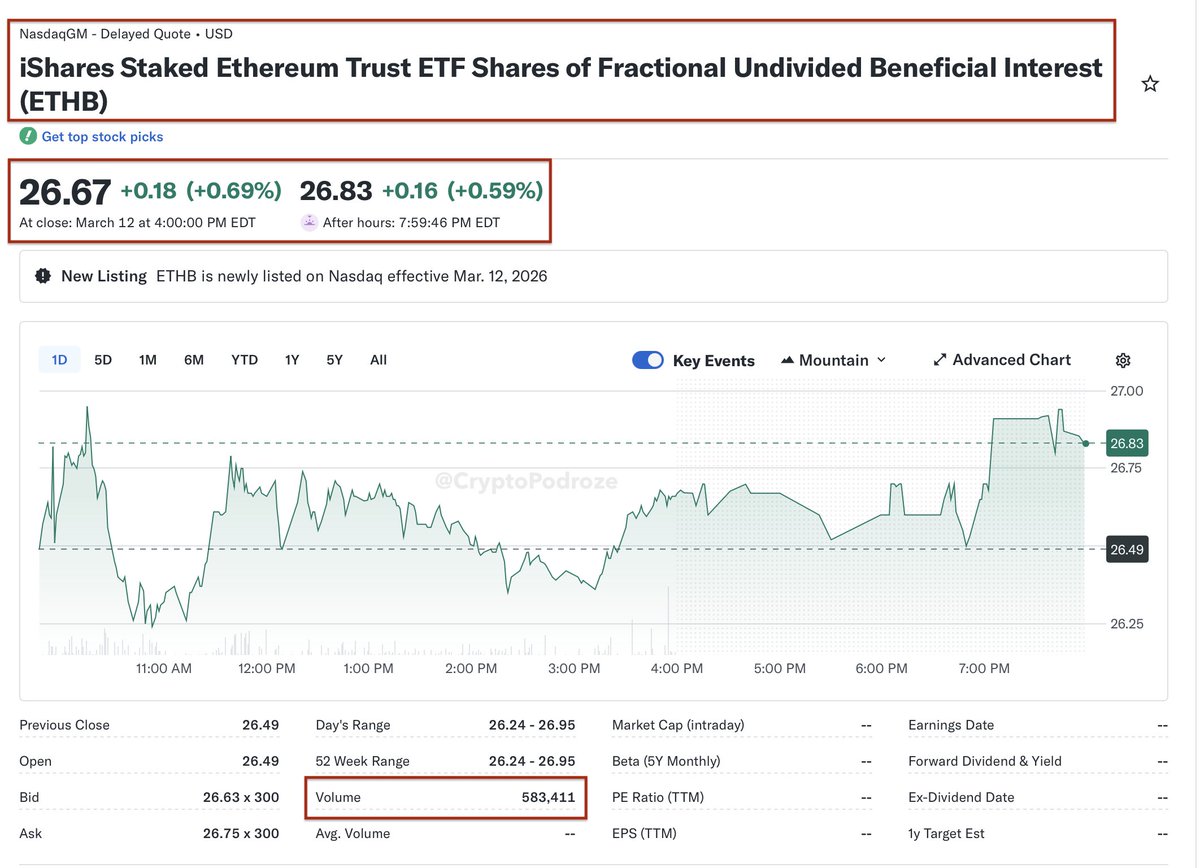Select the 6M time range tab
The image size is (1200, 868).
[x=194, y=360]
